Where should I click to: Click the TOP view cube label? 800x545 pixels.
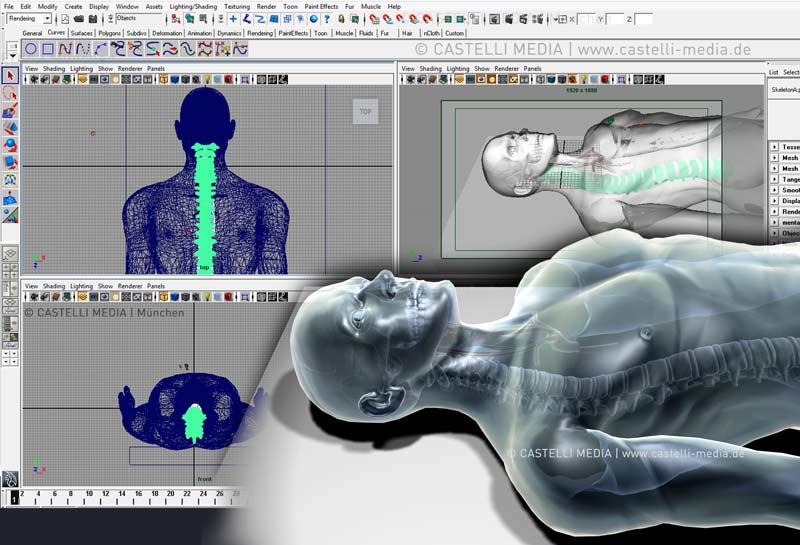(x=365, y=111)
